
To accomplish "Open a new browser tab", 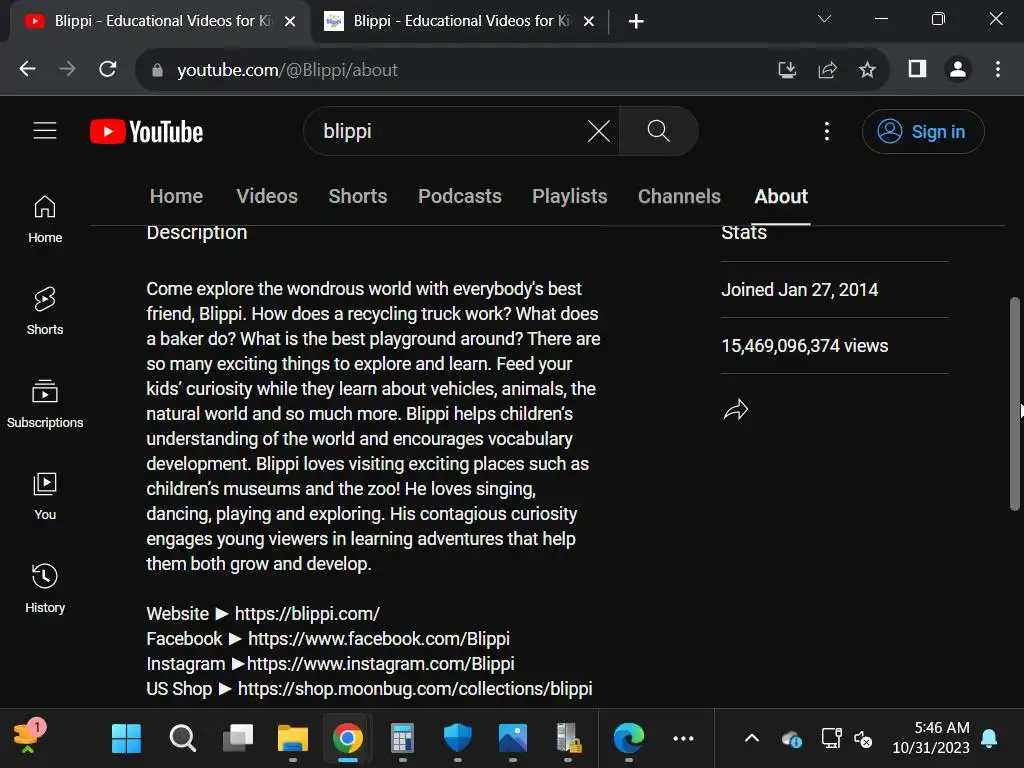I will (x=636, y=22).
